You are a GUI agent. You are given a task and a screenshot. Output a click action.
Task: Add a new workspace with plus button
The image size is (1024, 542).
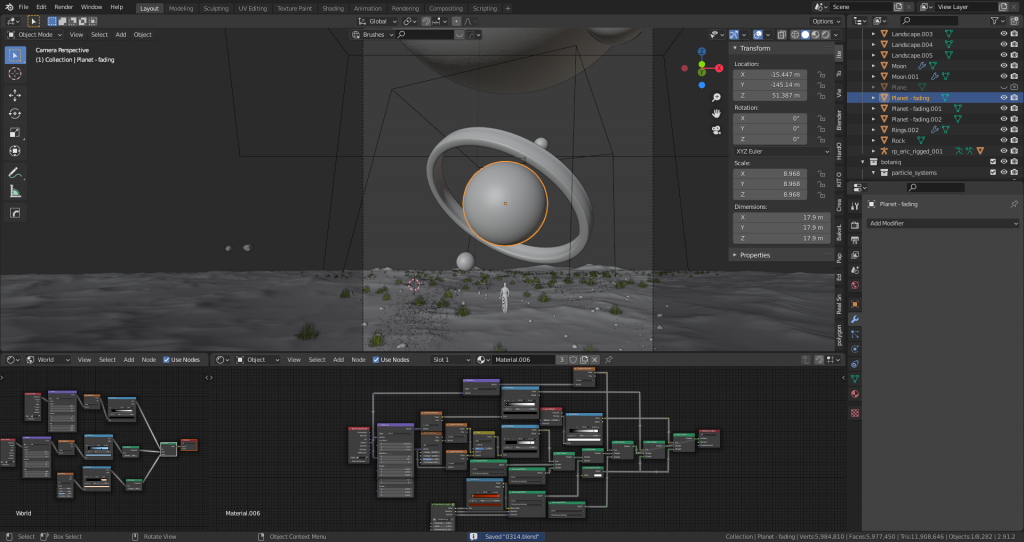508,8
